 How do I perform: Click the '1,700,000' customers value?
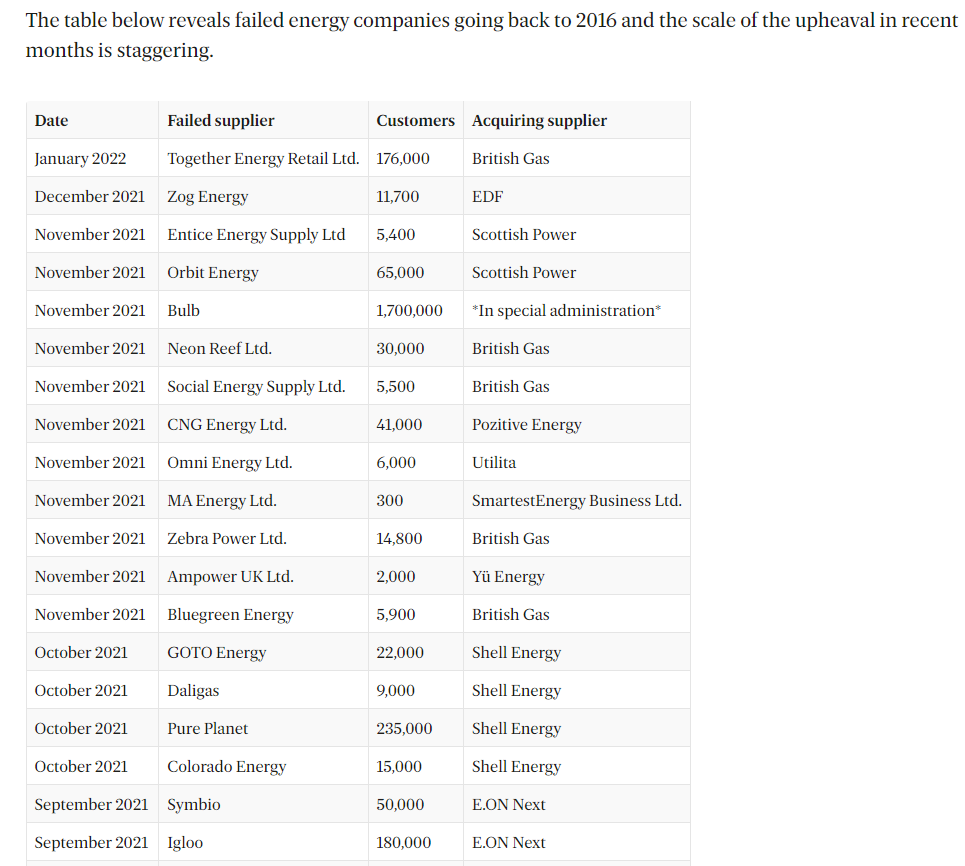click(409, 311)
